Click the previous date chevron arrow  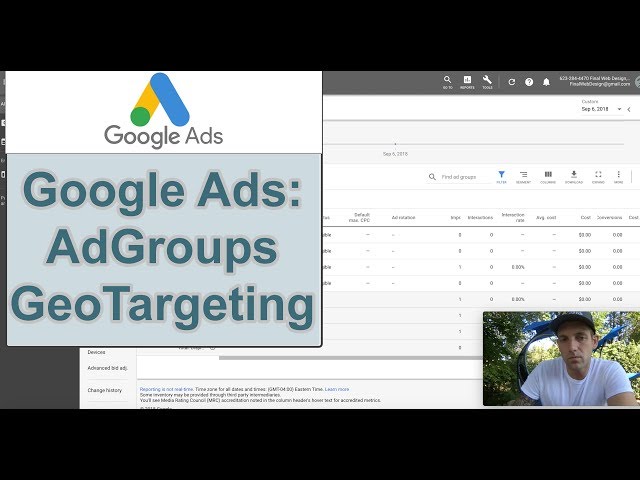click(x=629, y=109)
